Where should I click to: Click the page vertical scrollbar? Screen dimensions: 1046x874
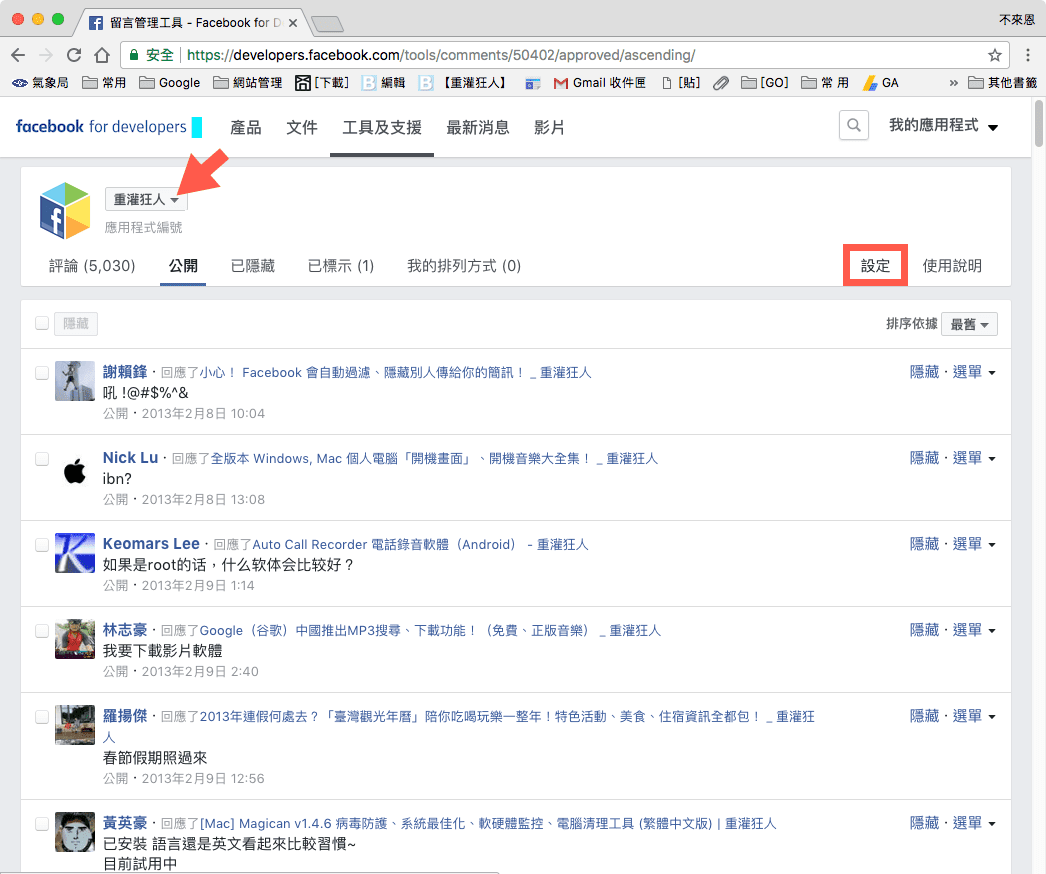click(x=1039, y=123)
